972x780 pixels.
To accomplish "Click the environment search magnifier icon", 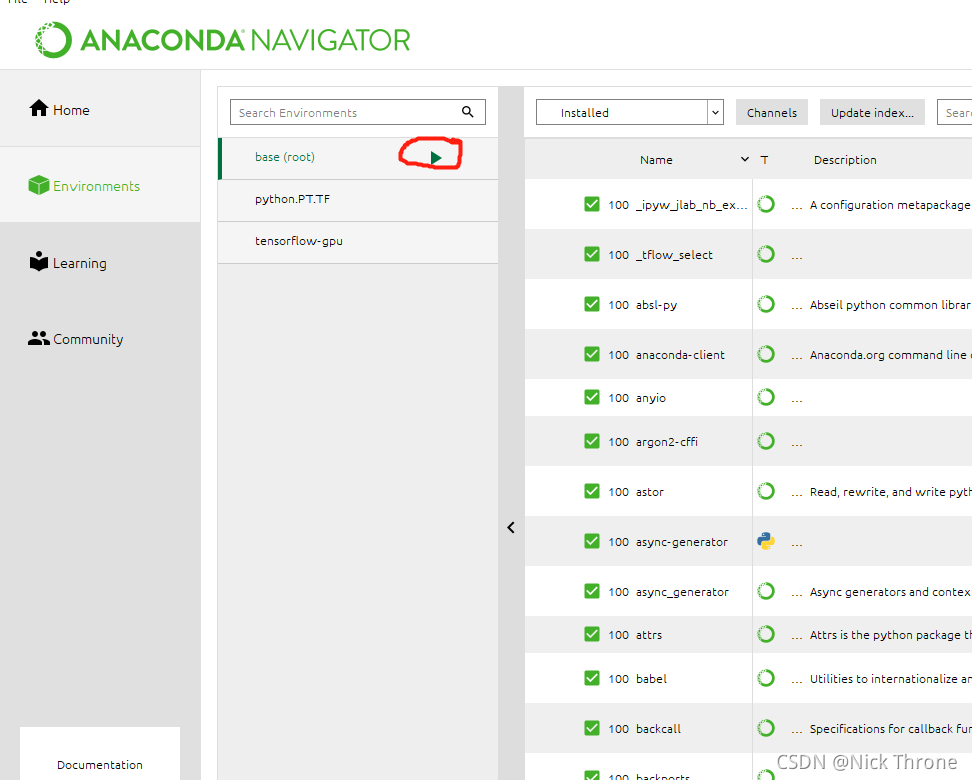I will pos(467,112).
